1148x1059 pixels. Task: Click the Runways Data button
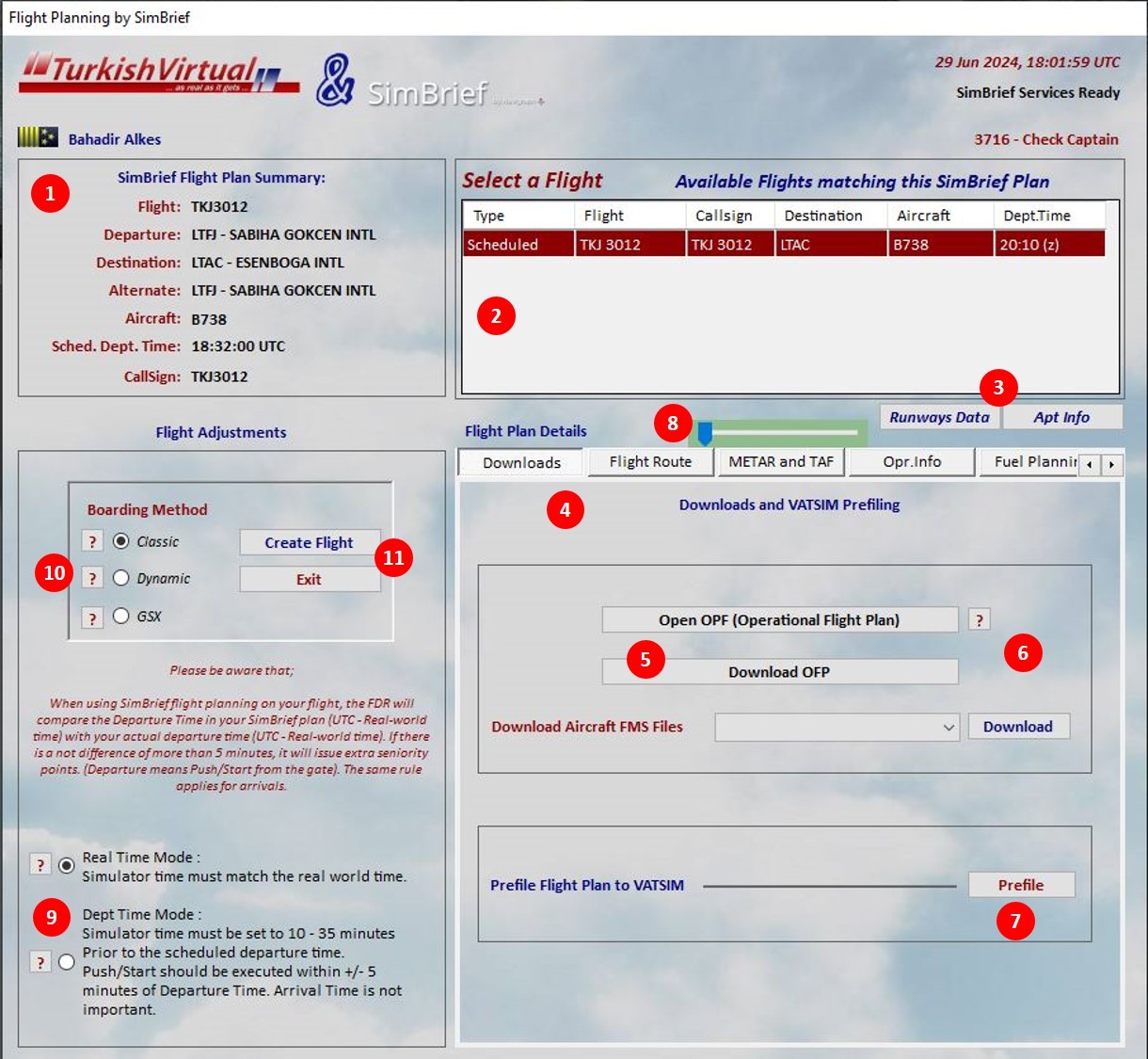939,417
